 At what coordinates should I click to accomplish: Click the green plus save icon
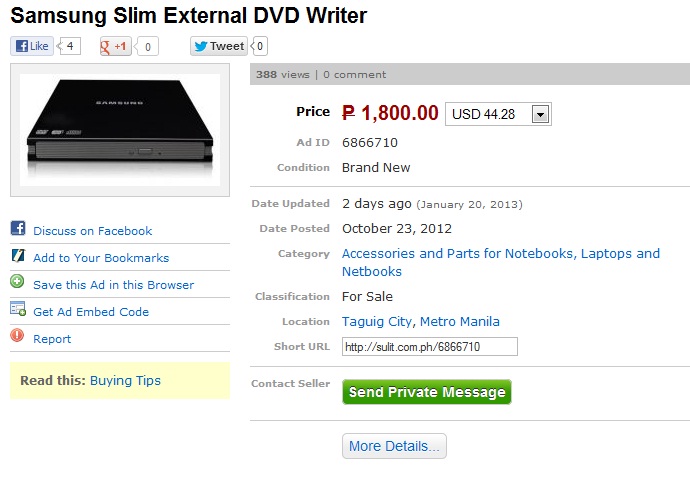(x=17, y=283)
